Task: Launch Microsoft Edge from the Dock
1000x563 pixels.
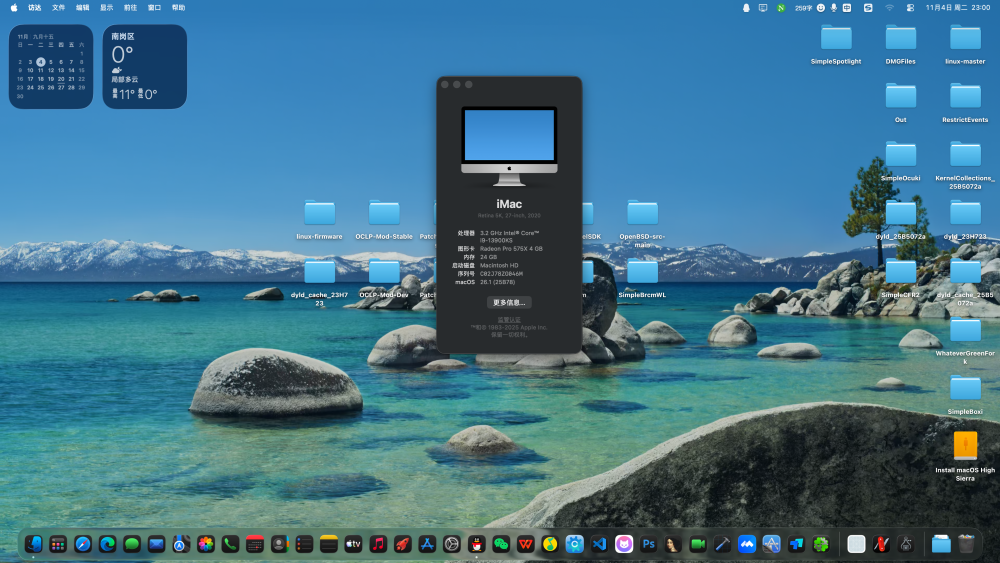Action: [x=107, y=544]
